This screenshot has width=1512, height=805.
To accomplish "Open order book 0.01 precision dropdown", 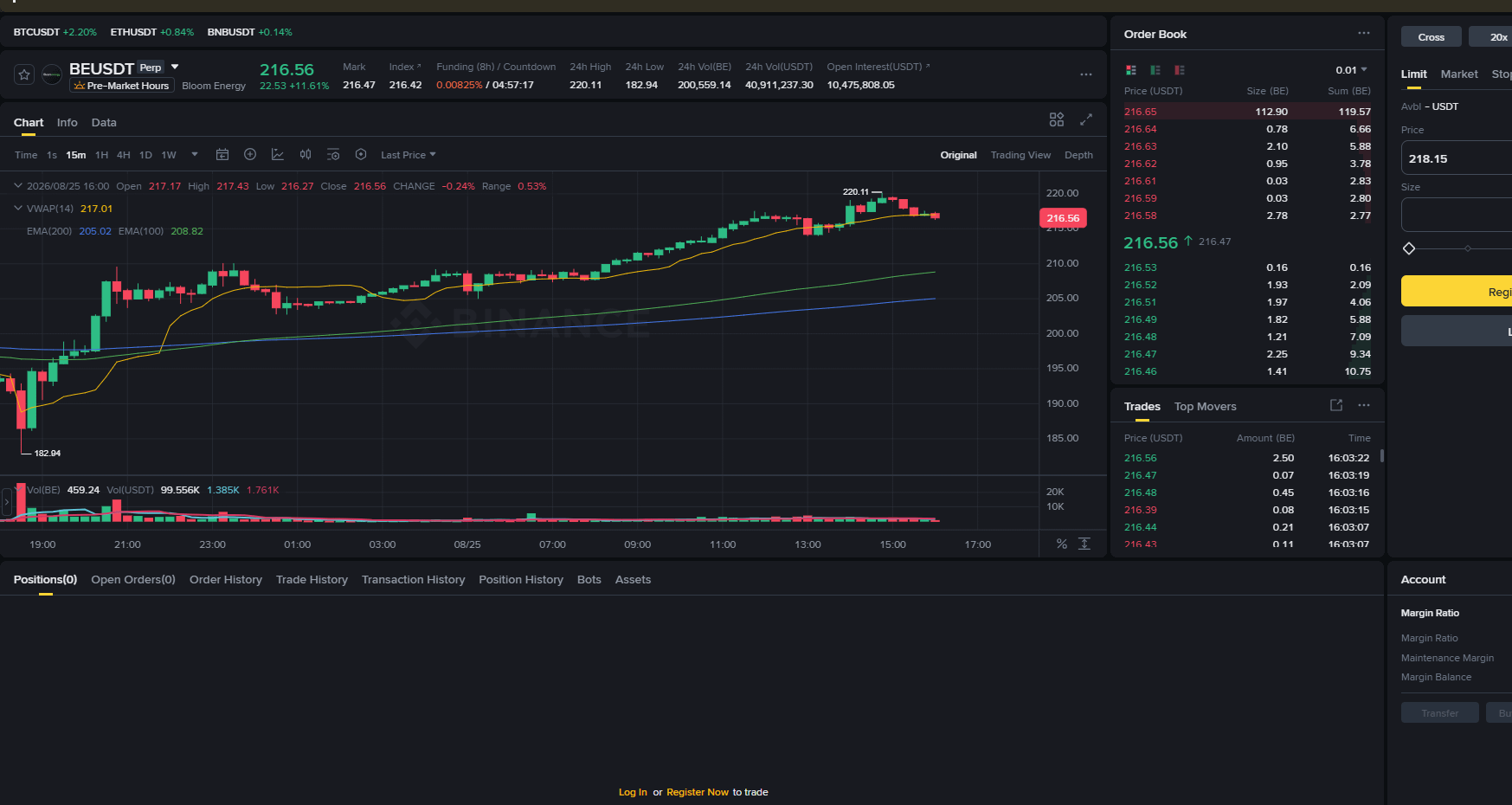I will coord(1351,70).
